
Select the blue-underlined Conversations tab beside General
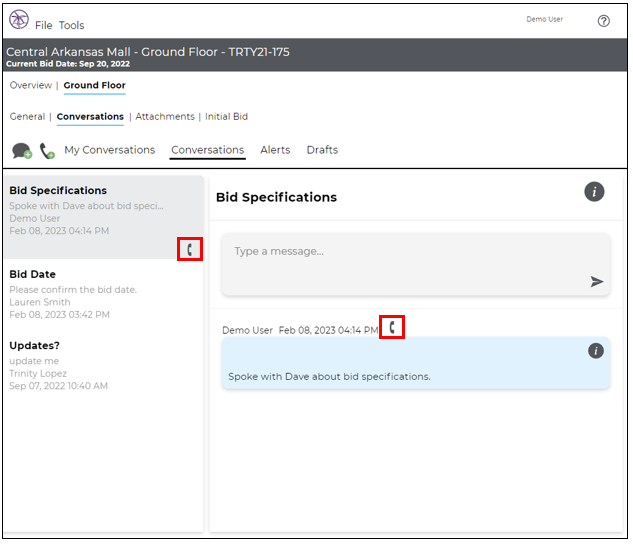pyautogui.click(x=90, y=117)
